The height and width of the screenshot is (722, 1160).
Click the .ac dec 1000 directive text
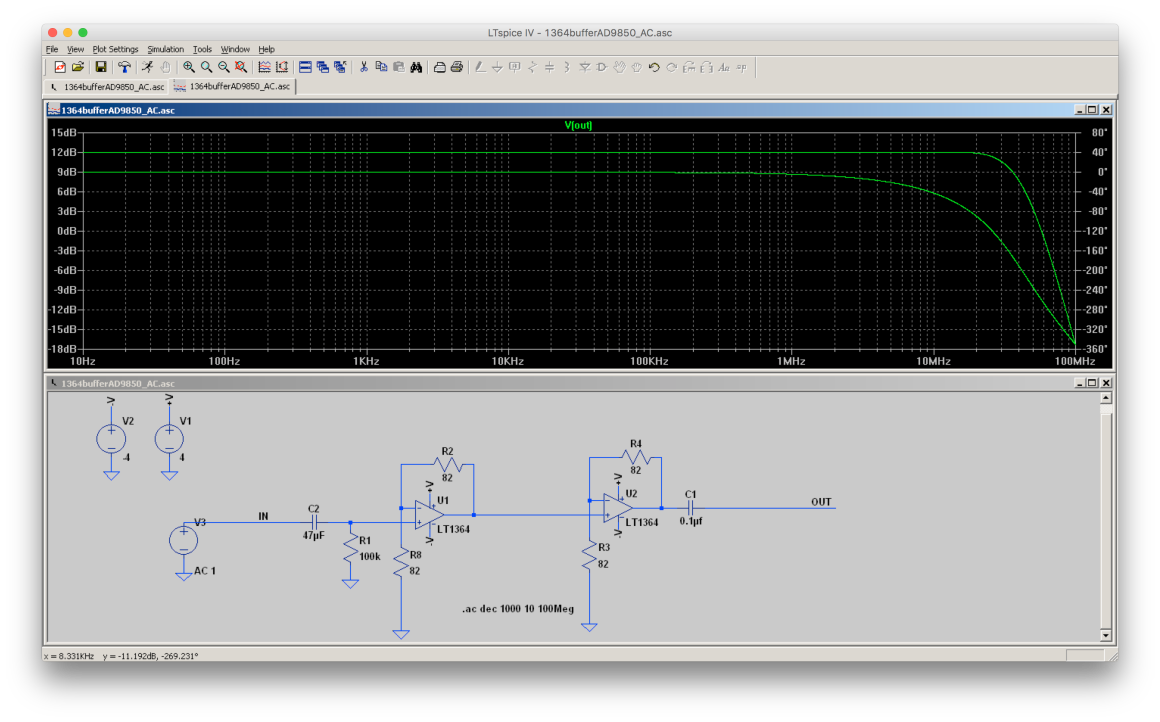point(518,609)
